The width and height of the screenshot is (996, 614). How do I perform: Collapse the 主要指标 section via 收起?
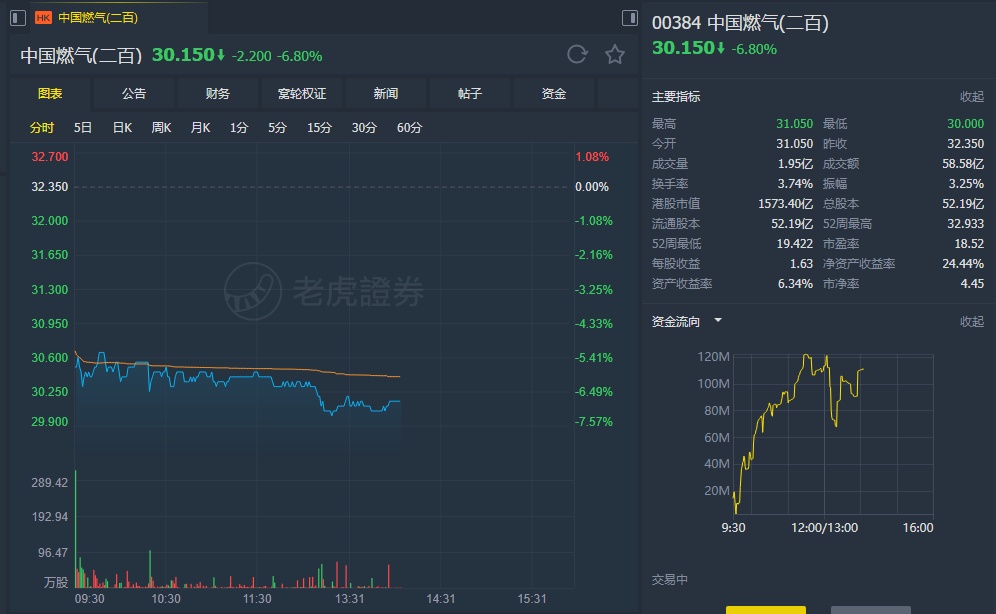[x=971, y=97]
